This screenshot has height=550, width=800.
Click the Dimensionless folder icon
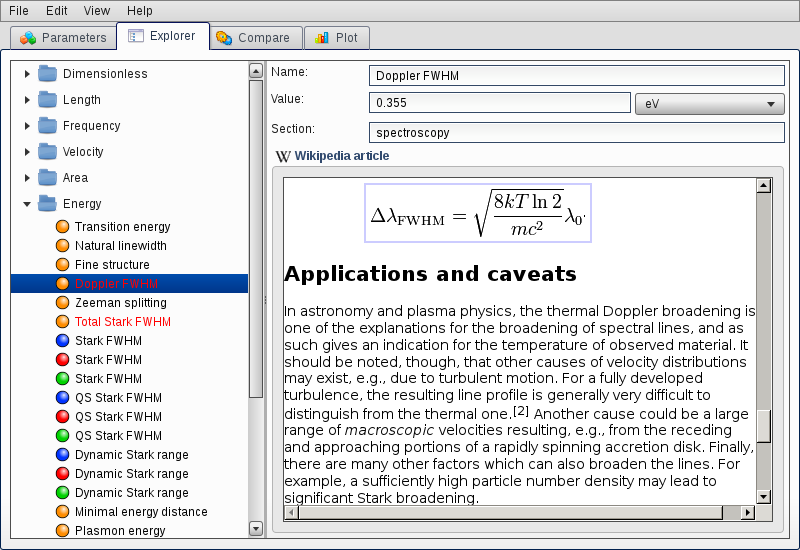(x=47, y=73)
